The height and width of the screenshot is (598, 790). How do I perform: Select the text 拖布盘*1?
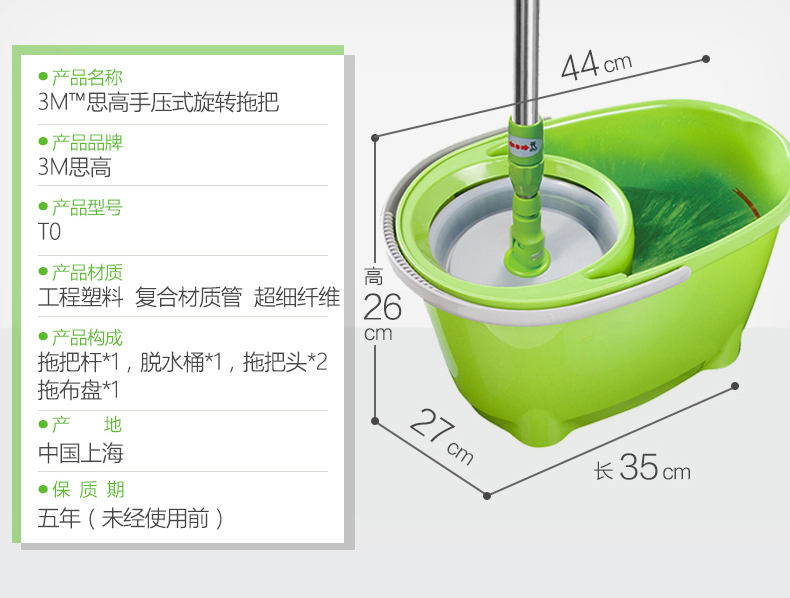pos(79,390)
